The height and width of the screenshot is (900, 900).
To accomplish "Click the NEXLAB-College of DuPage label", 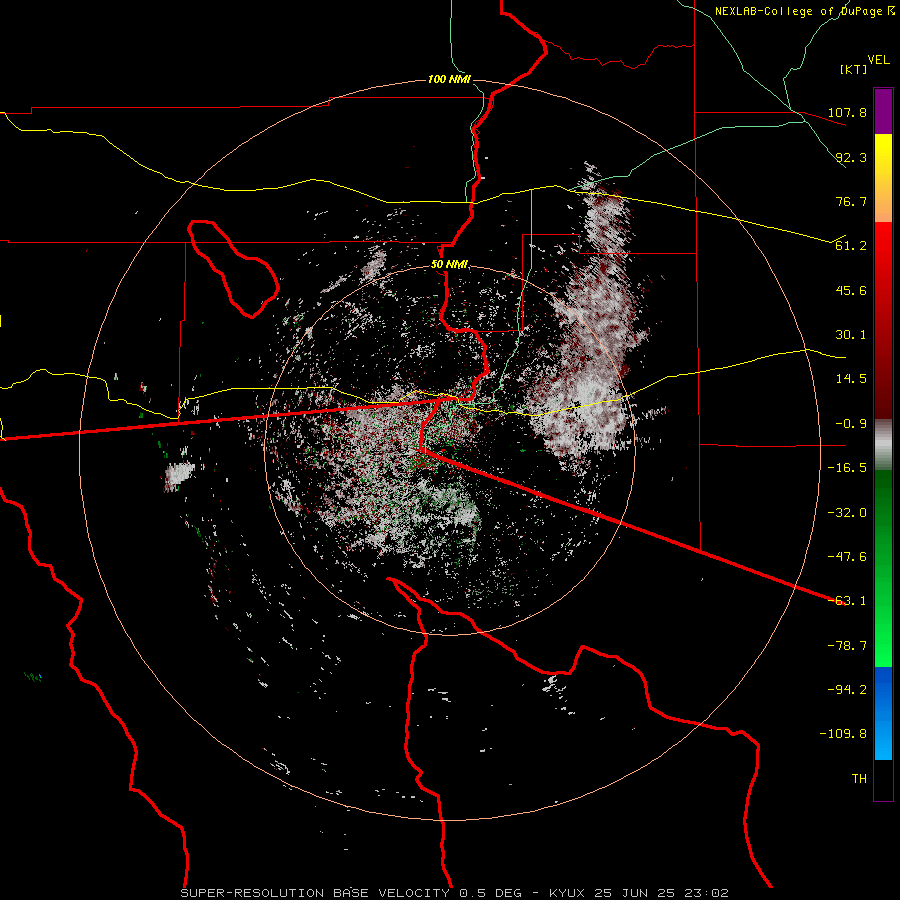I will pos(804,11).
